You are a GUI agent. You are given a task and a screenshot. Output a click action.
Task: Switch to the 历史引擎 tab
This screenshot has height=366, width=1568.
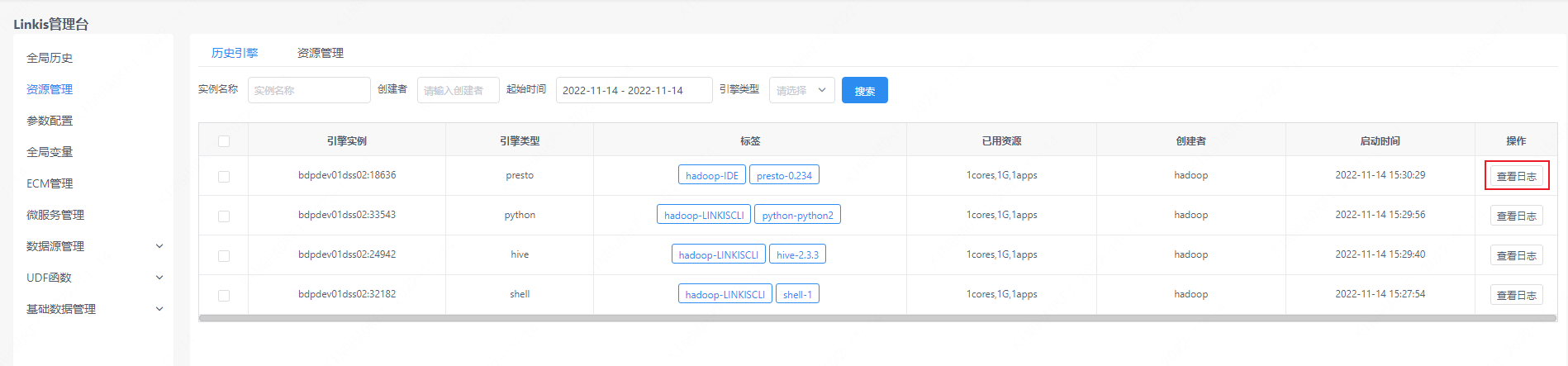235,53
